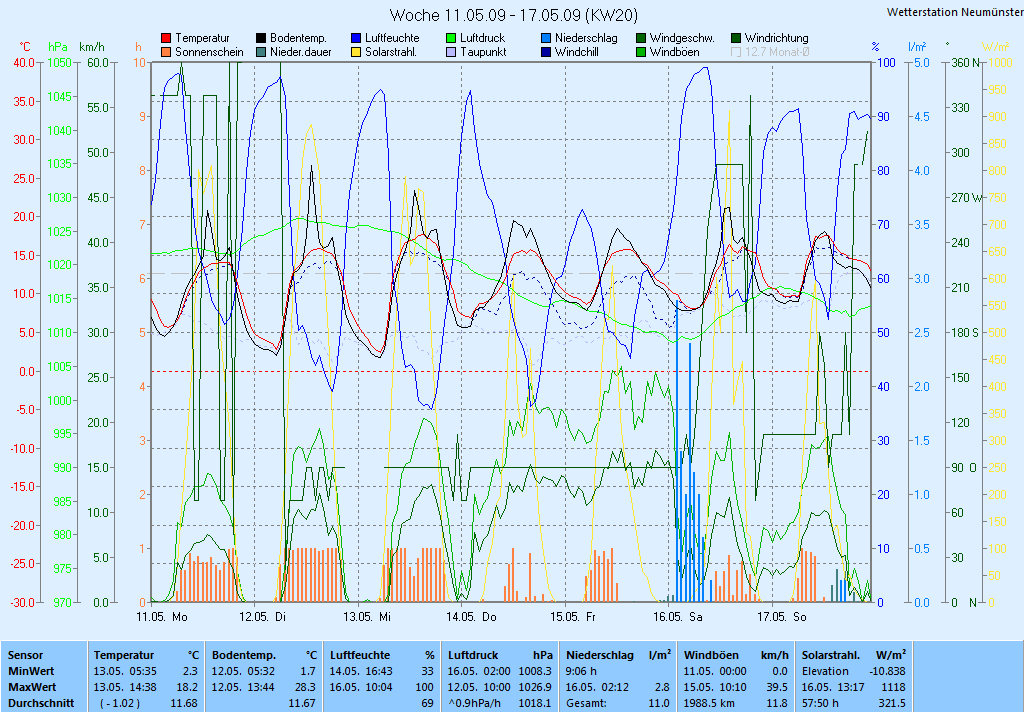Click the lavender Taupunkt legend square
The width and height of the screenshot is (1024, 712).
(451, 52)
